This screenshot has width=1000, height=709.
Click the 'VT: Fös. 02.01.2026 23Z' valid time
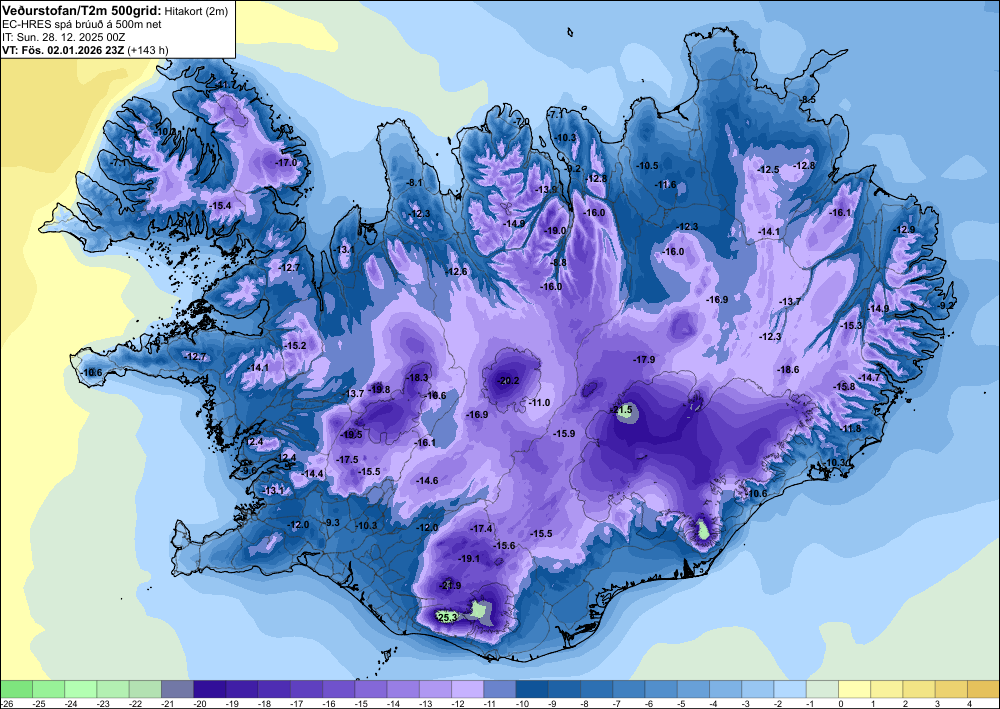click(63, 50)
